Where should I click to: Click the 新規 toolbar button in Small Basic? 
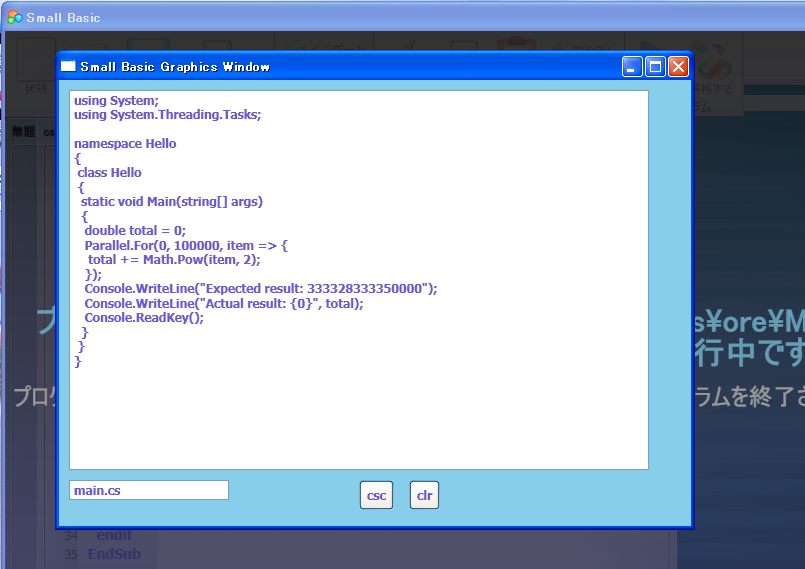pos(36,66)
